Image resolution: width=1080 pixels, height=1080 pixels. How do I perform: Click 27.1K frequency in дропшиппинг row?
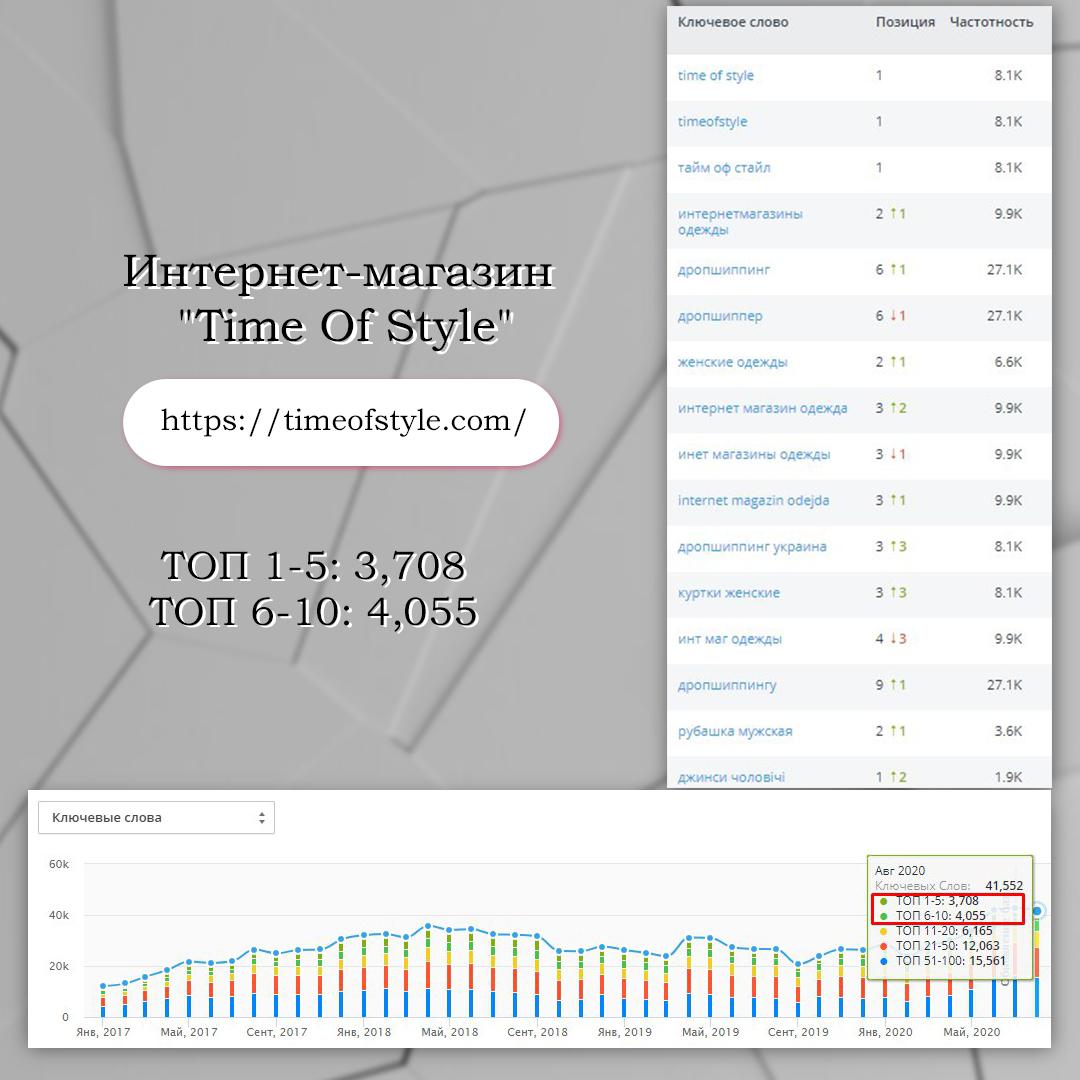1004,269
